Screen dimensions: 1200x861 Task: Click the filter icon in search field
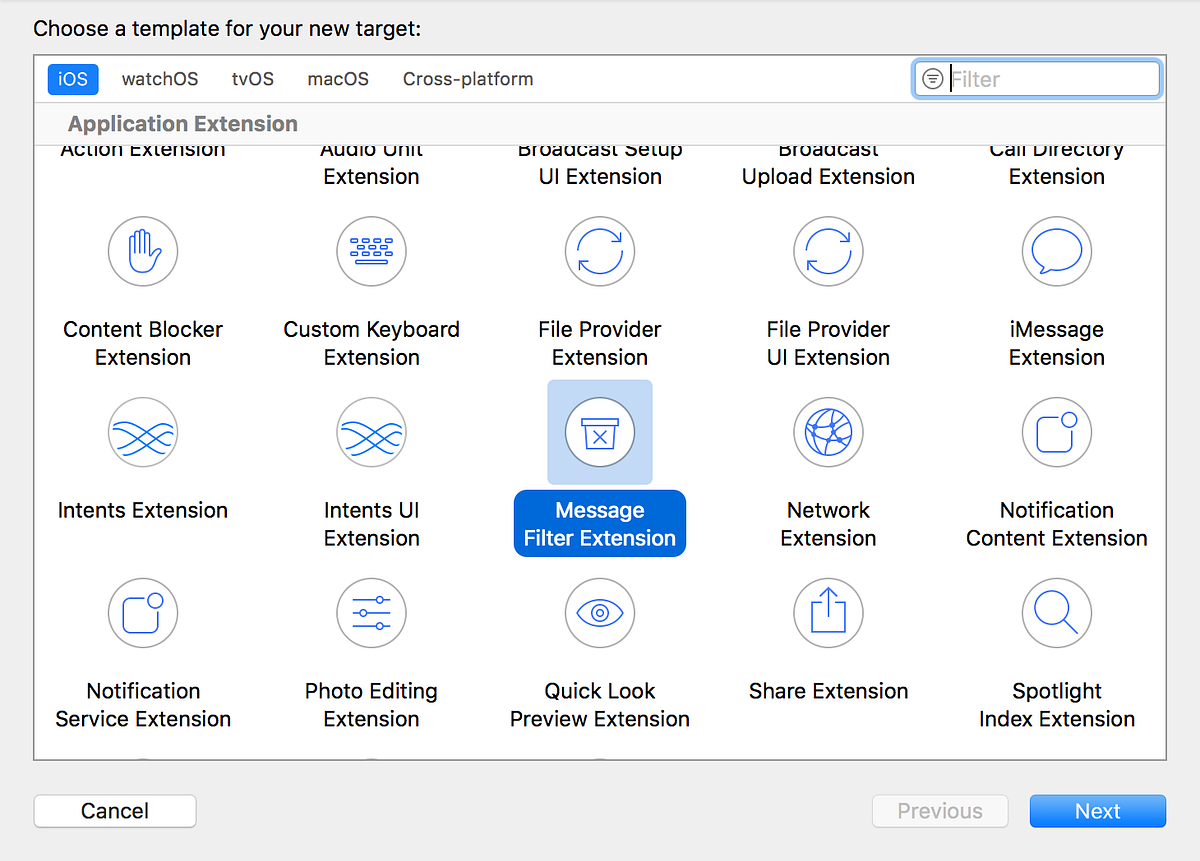click(932, 79)
